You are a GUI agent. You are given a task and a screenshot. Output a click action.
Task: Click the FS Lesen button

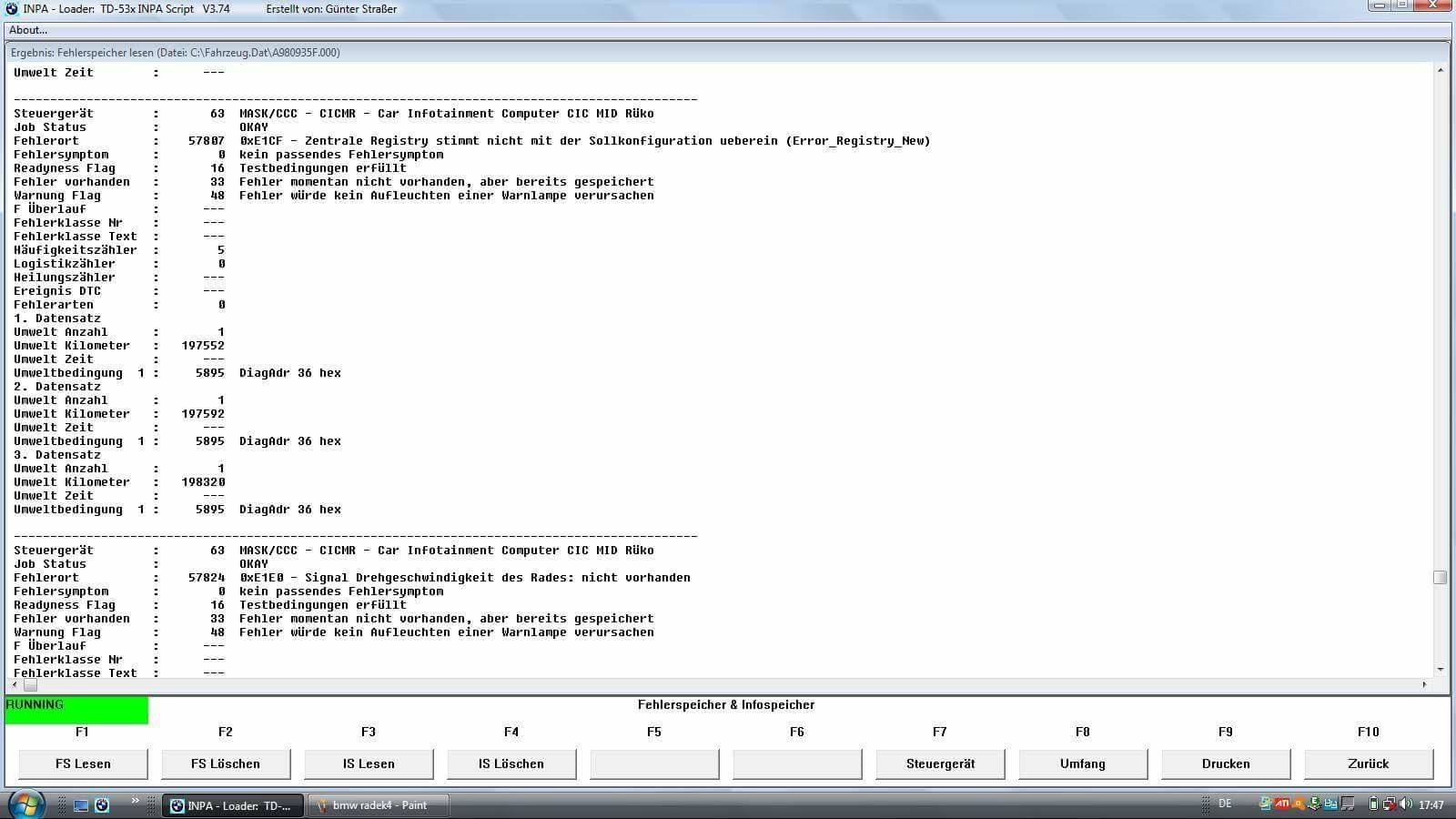click(x=83, y=763)
